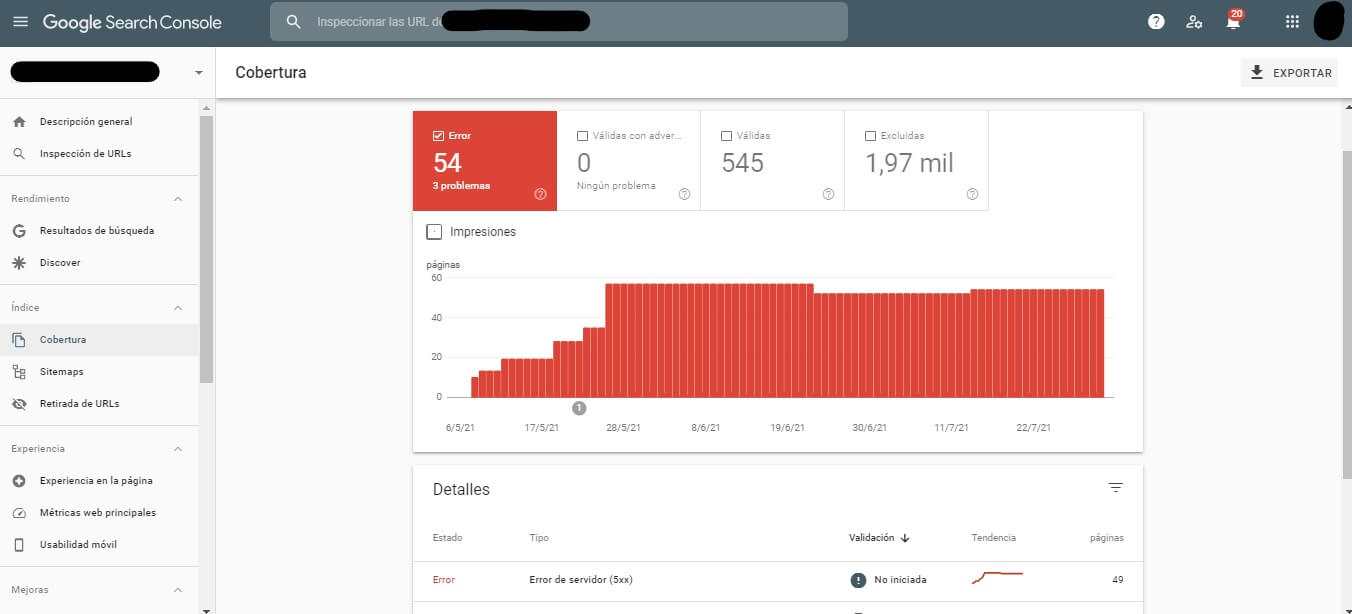Open the Error de servidor (5xx) row
Image resolution: width=1352 pixels, height=614 pixels.
click(580, 580)
